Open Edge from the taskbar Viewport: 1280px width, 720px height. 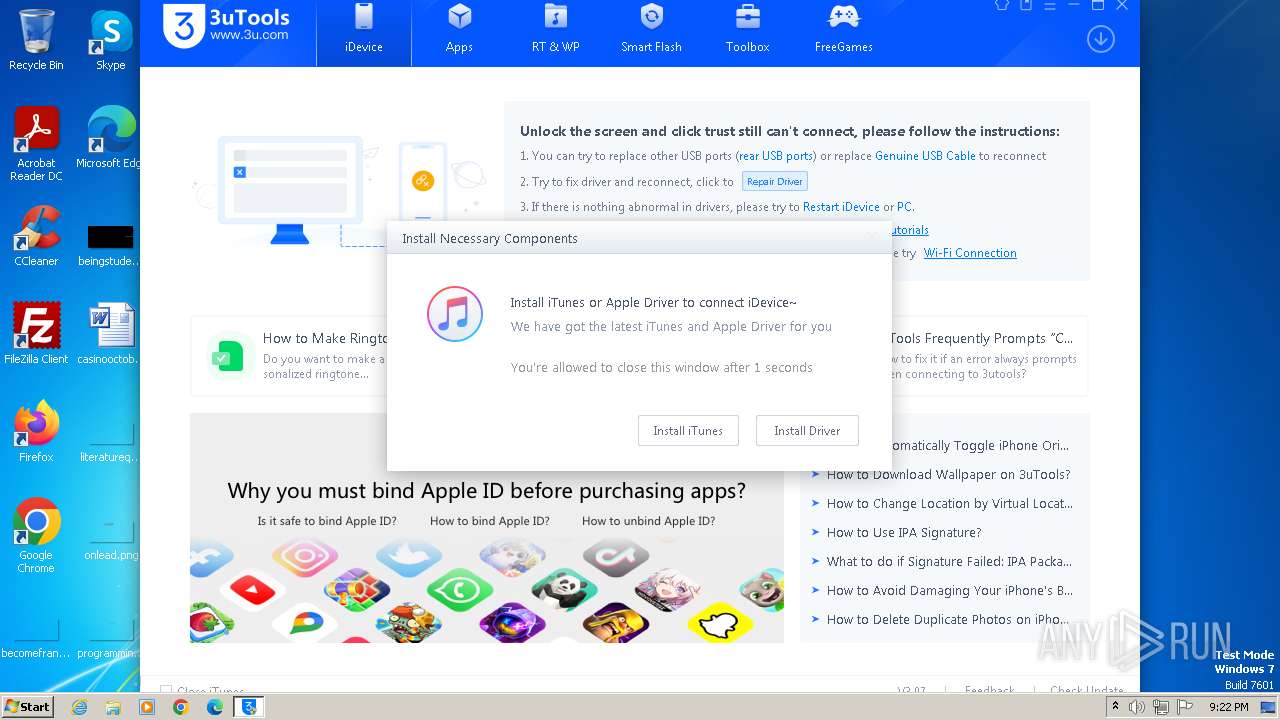click(214, 707)
